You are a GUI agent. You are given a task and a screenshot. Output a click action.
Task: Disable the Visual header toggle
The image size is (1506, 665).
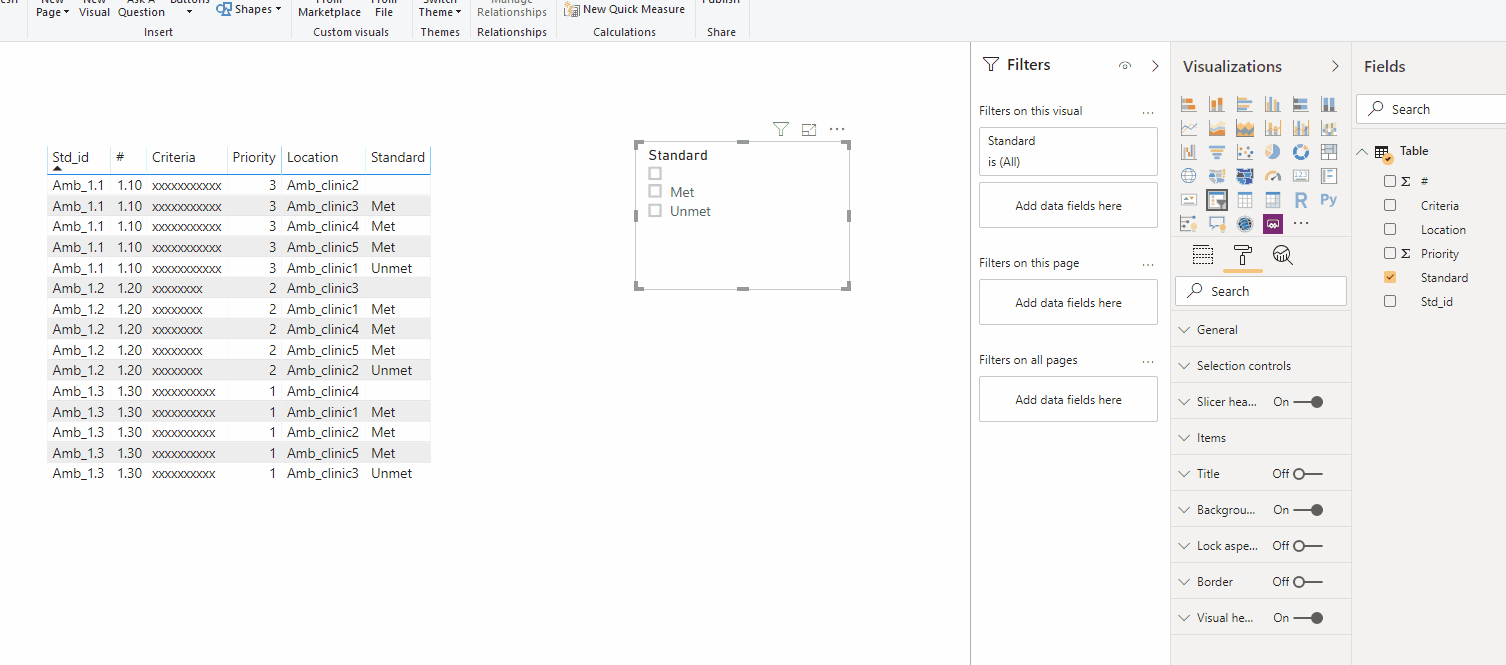pos(1308,618)
